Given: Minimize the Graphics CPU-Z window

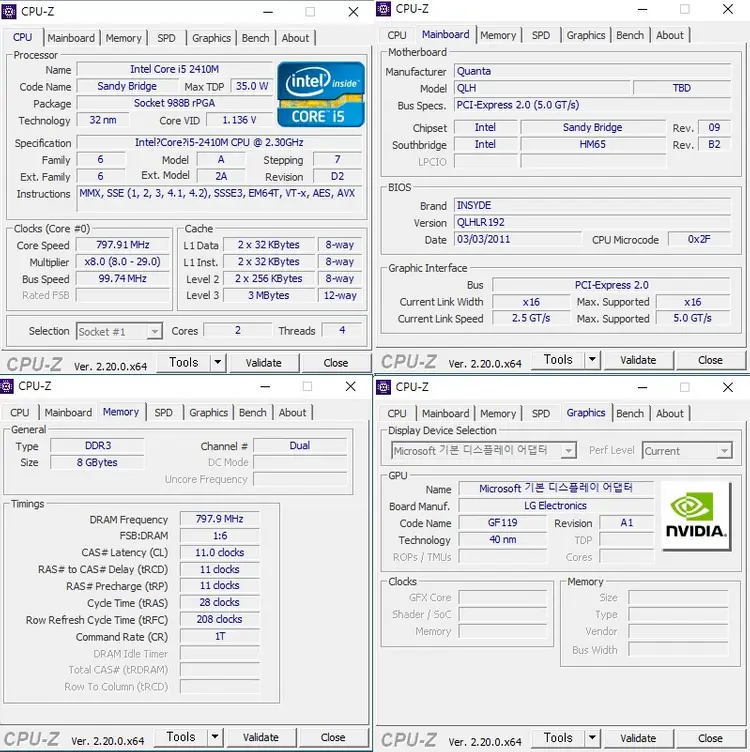Looking at the screenshot, I should (643, 387).
